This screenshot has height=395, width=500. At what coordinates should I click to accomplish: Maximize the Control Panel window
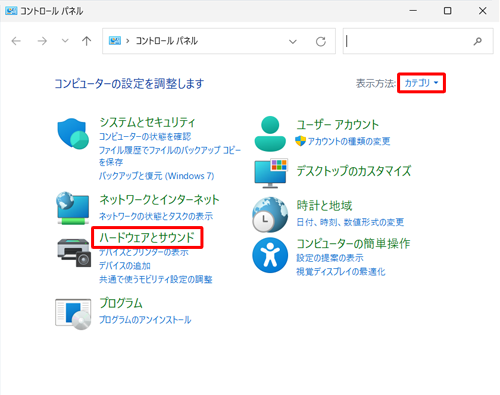[x=448, y=11]
